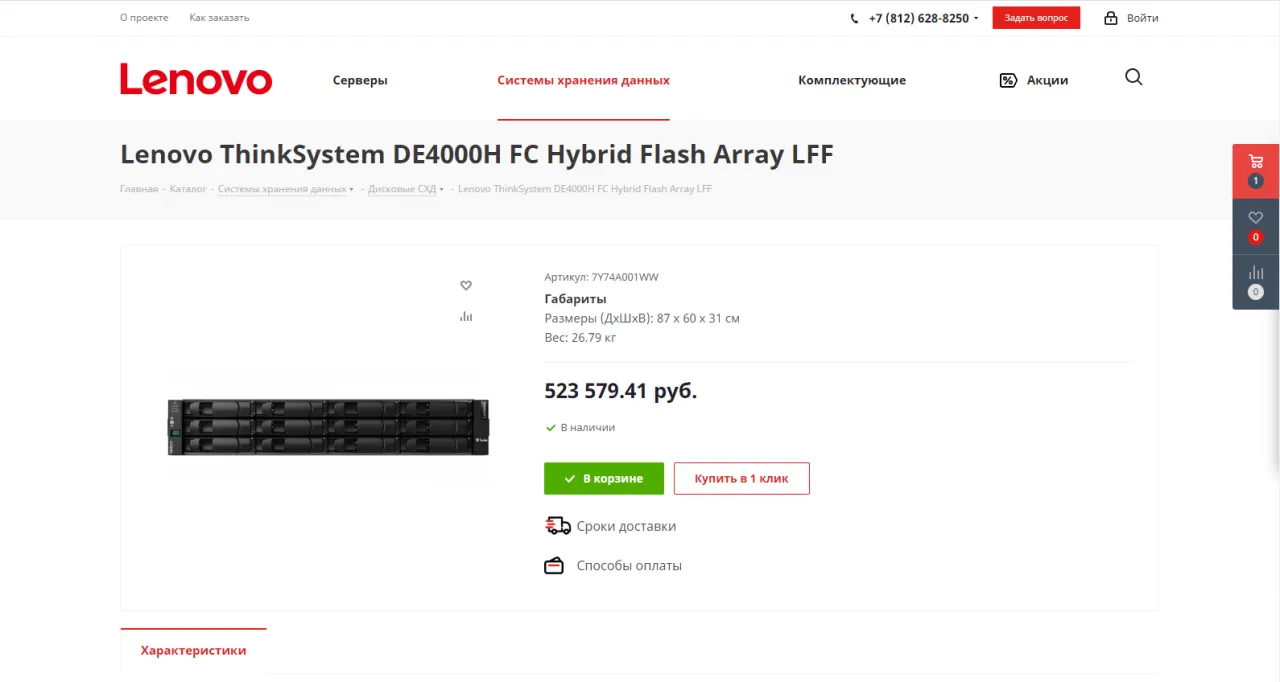Add product to favorites via heart icon
This screenshot has height=682, width=1280.
[466, 286]
